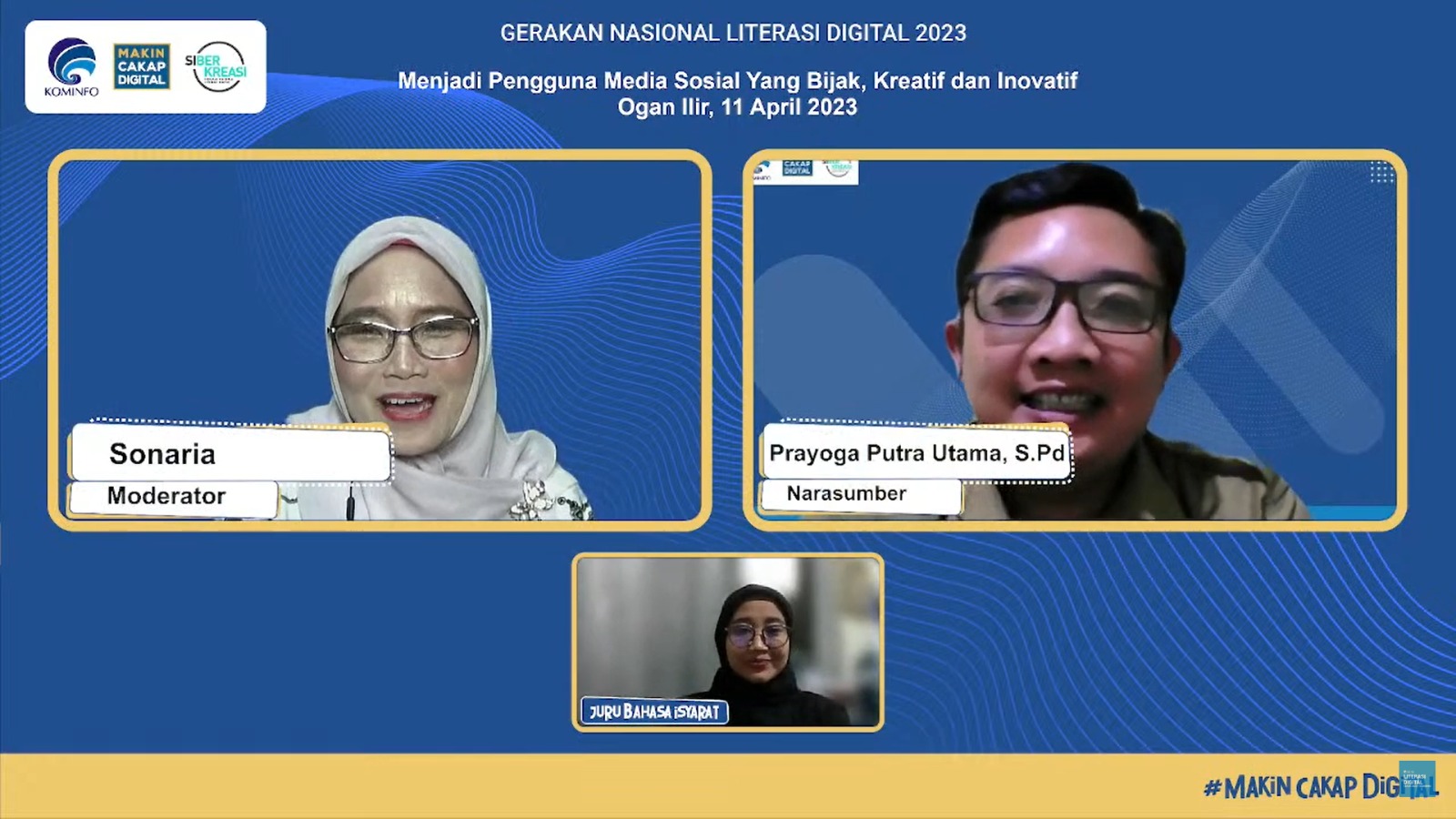Screen dimensions: 1456x819
Task: Click the '#MakinCakapDigital' hashtag text
Action: click(1319, 787)
